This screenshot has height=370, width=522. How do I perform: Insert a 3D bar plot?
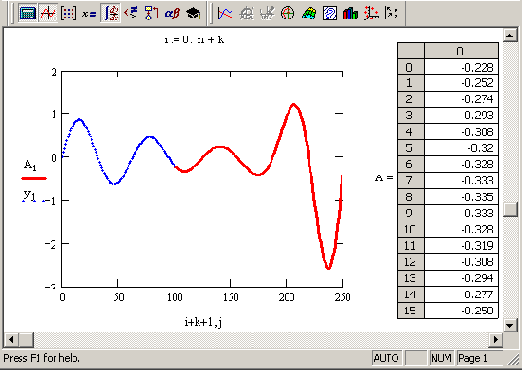point(350,13)
